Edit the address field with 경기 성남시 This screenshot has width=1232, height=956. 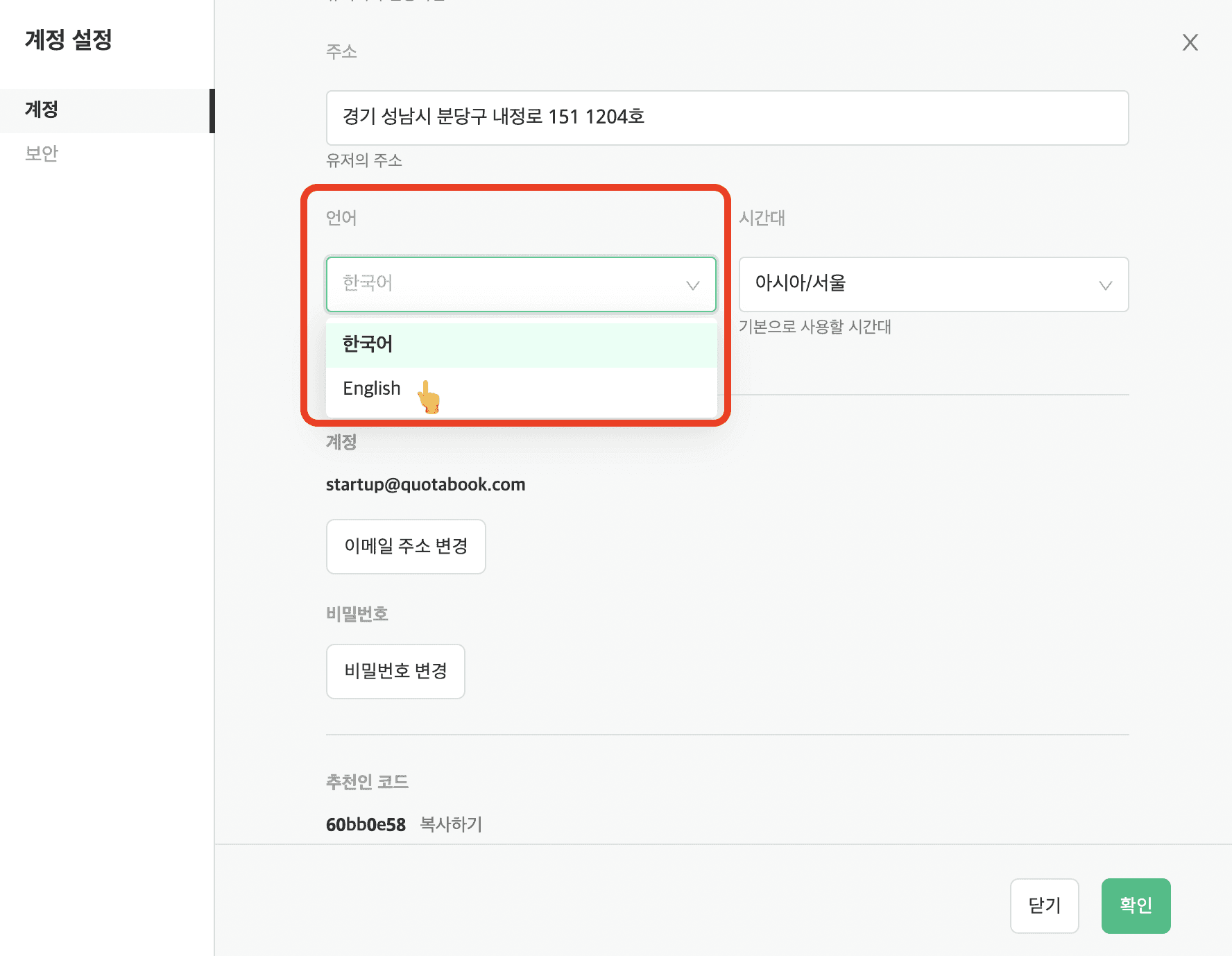(727, 118)
